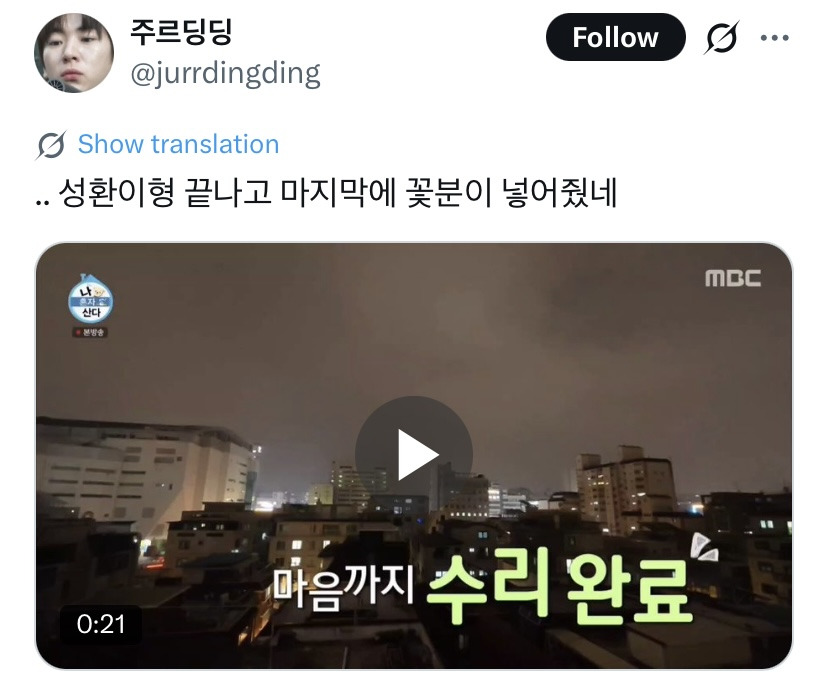Click the red 본방송 live badge

(90, 332)
